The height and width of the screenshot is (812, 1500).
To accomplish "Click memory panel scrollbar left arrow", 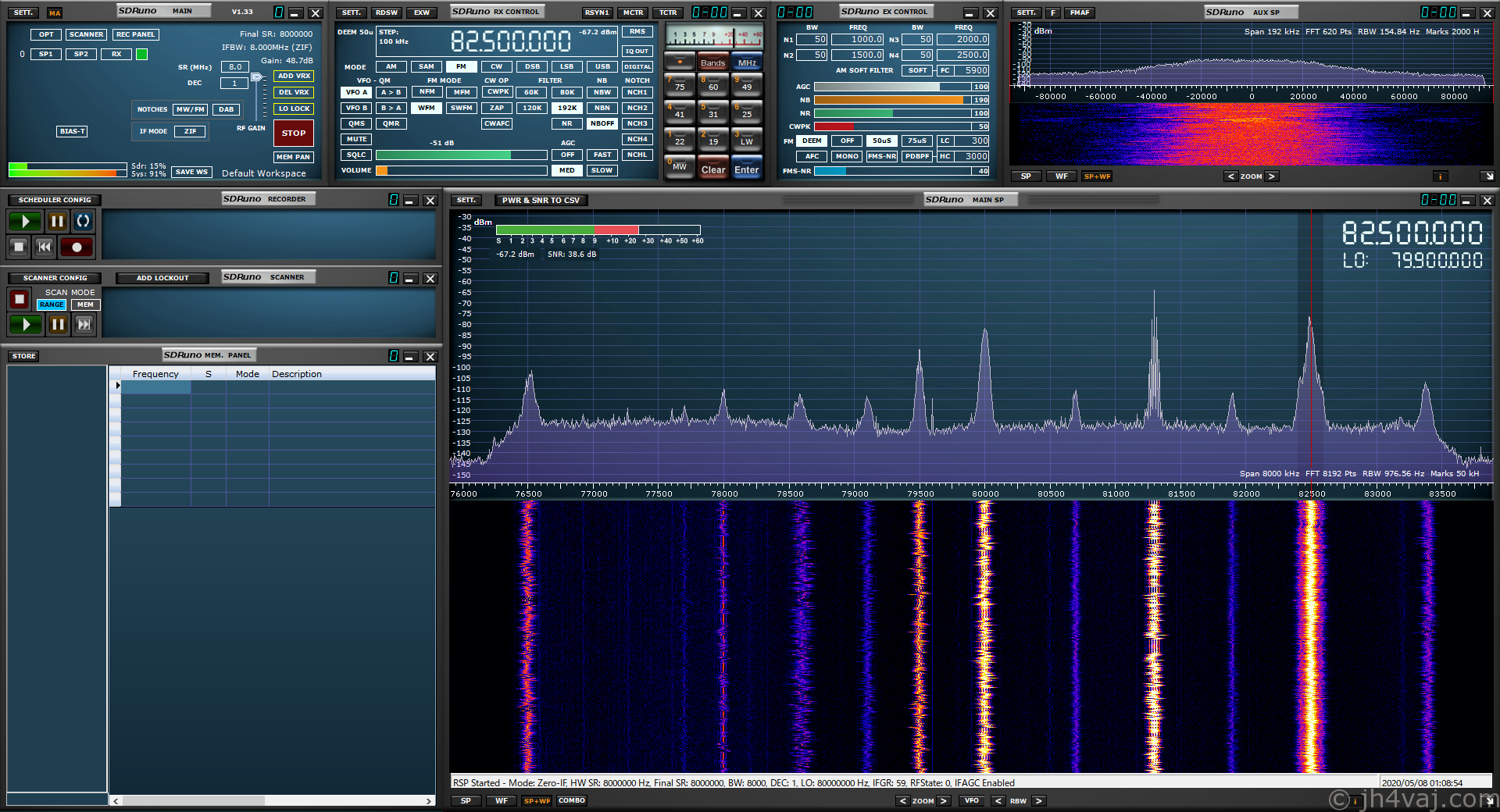I will coord(116,801).
